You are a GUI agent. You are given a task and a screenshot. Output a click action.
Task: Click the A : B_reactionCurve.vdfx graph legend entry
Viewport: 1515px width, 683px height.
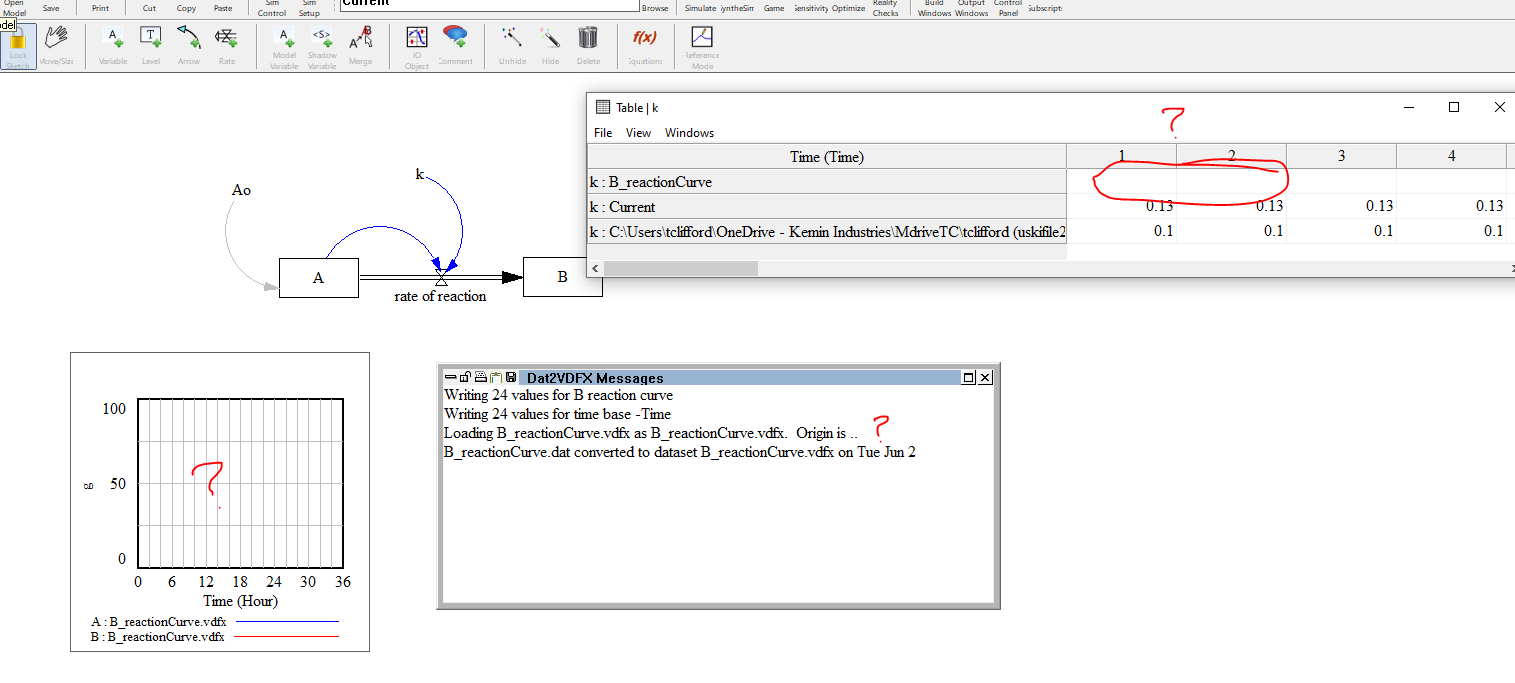tap(215, 622)
